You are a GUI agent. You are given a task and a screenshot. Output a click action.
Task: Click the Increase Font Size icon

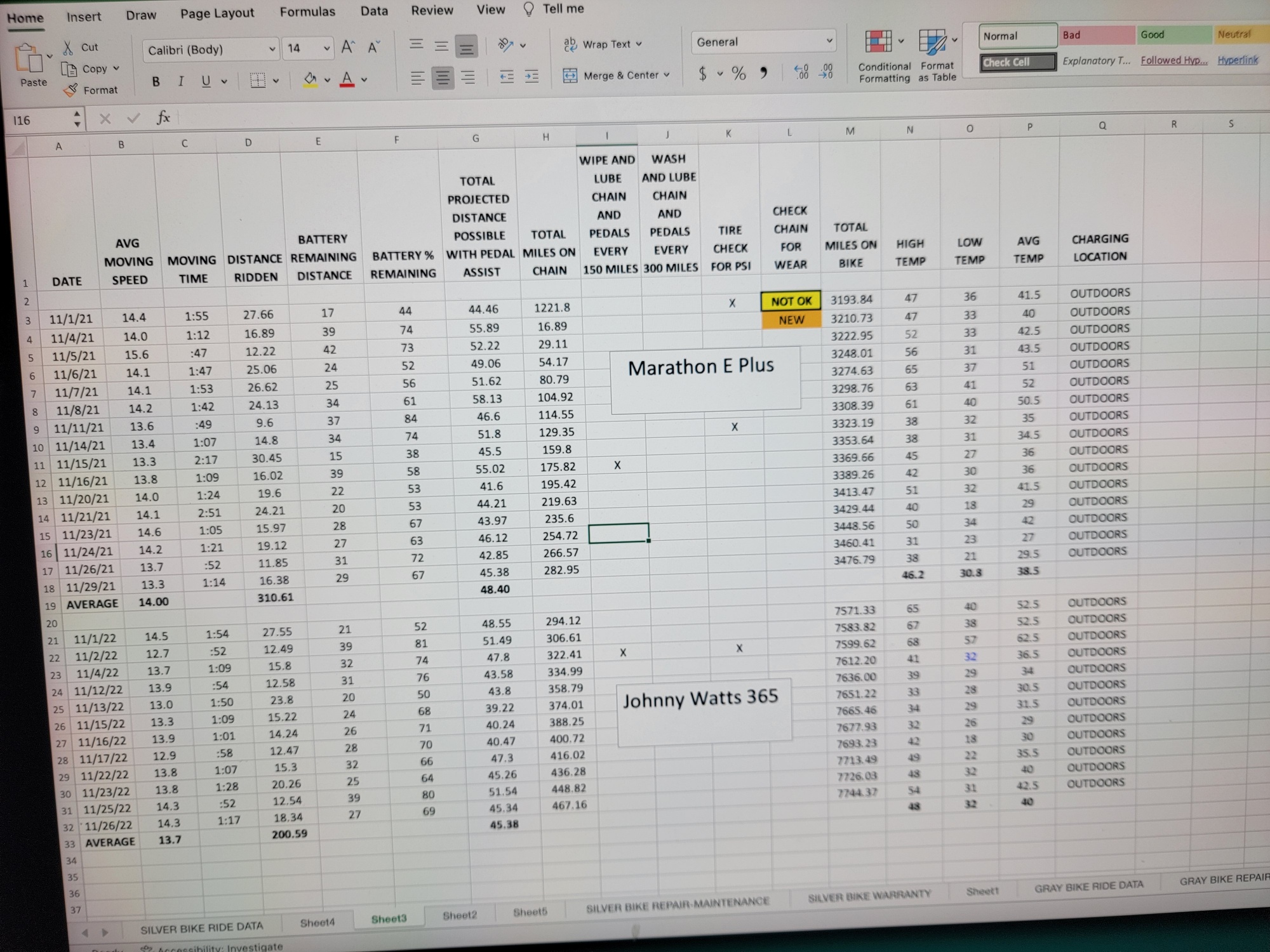coord(348,47)
